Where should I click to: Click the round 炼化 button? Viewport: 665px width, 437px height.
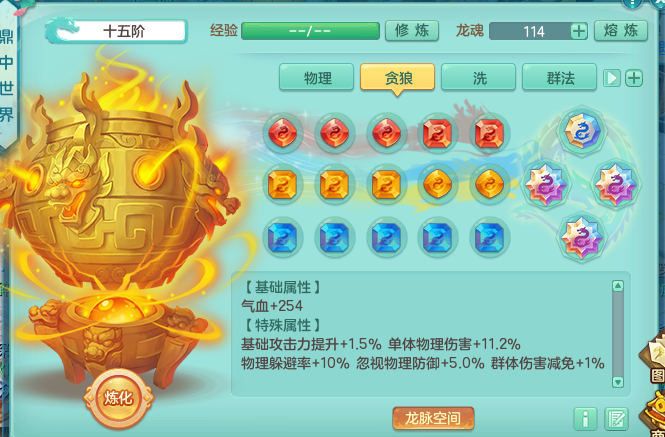coord(118,398)
